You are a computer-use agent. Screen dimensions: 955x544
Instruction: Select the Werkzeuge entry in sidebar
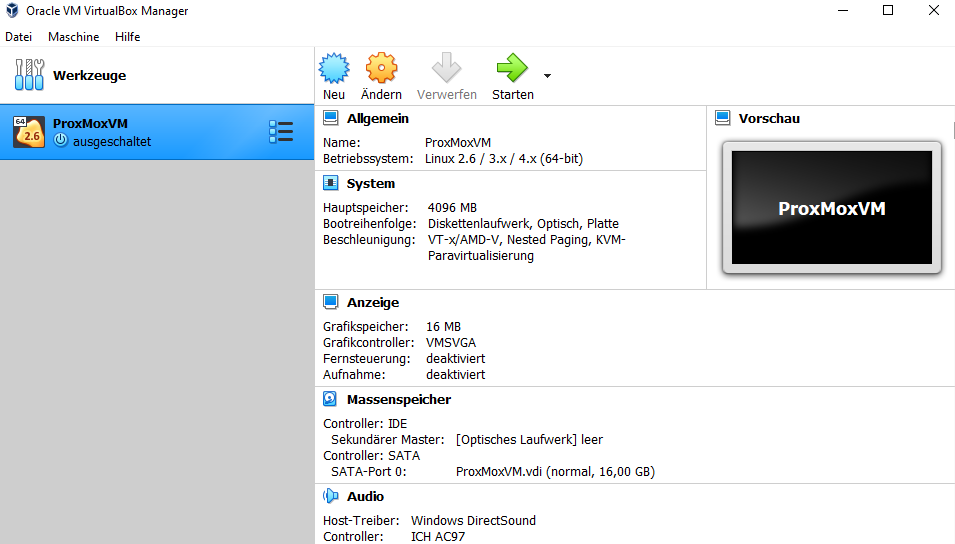[157, 76]
